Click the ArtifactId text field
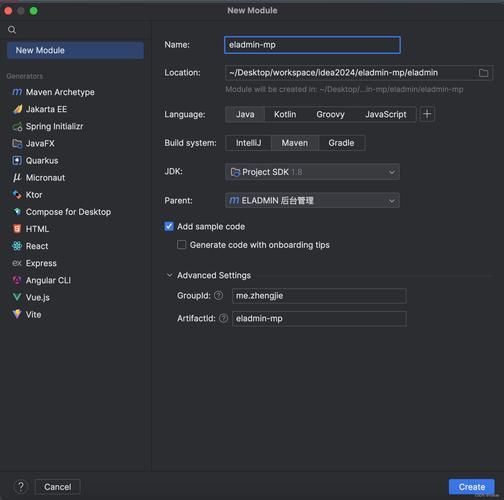The height and width of the screenshot is (500, 504). (319, 319)
